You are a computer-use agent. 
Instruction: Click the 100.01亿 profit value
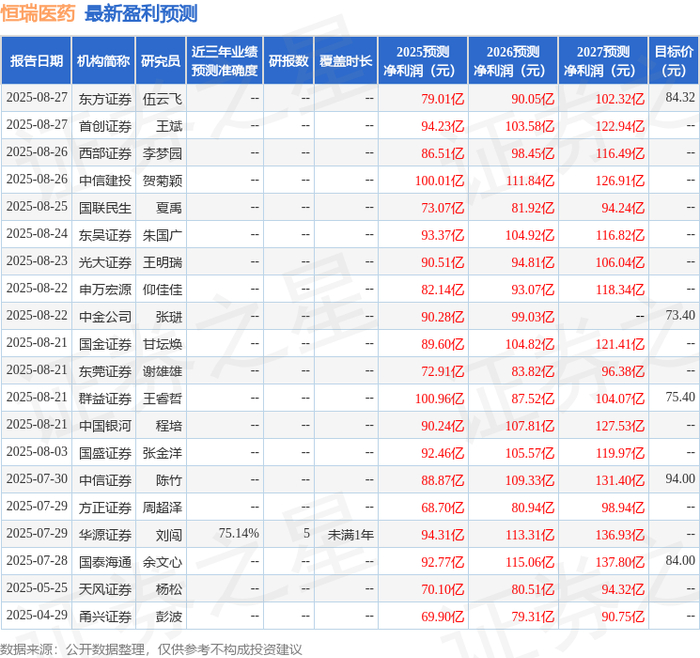coord(440,181)
